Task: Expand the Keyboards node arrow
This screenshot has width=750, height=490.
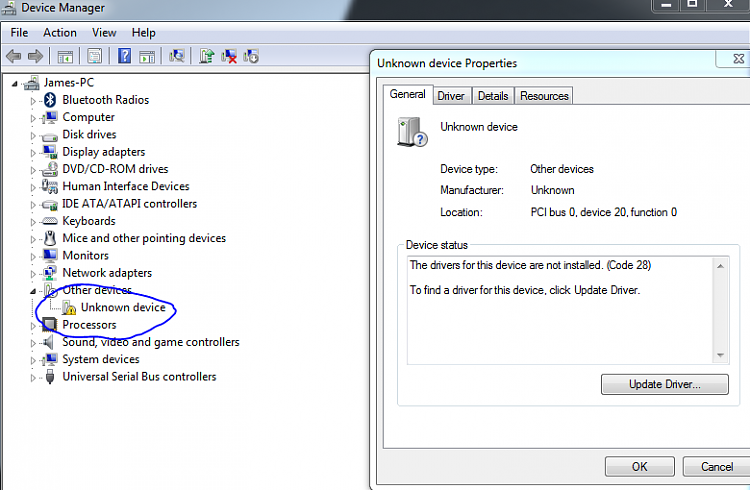Action: point(33,222)
